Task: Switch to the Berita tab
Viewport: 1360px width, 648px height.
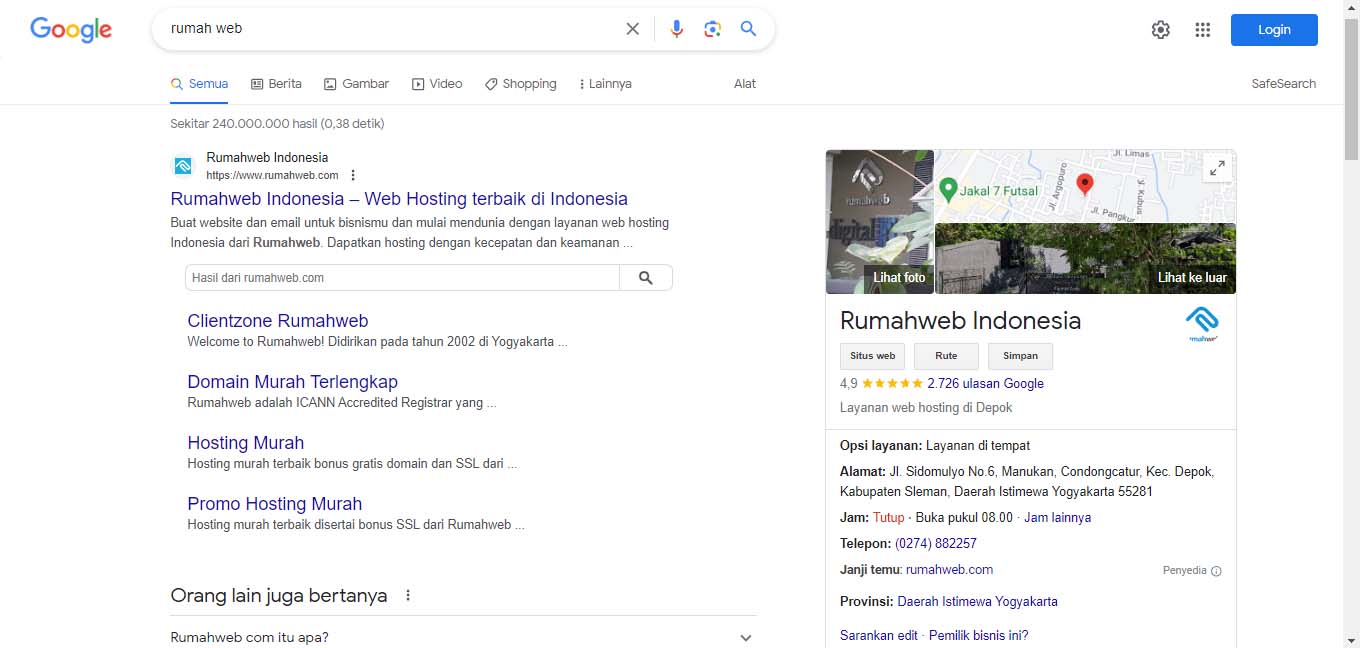Action: [276, 84]
